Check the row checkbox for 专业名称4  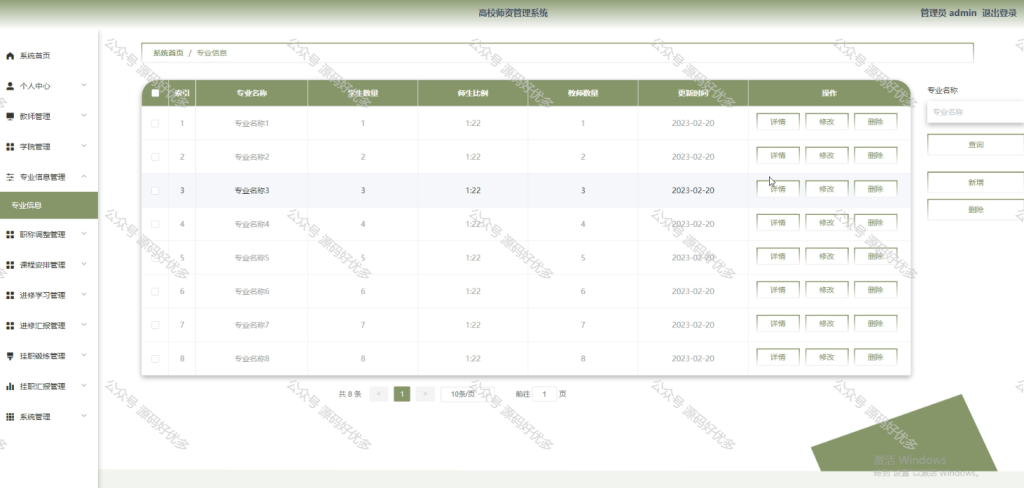155,224
